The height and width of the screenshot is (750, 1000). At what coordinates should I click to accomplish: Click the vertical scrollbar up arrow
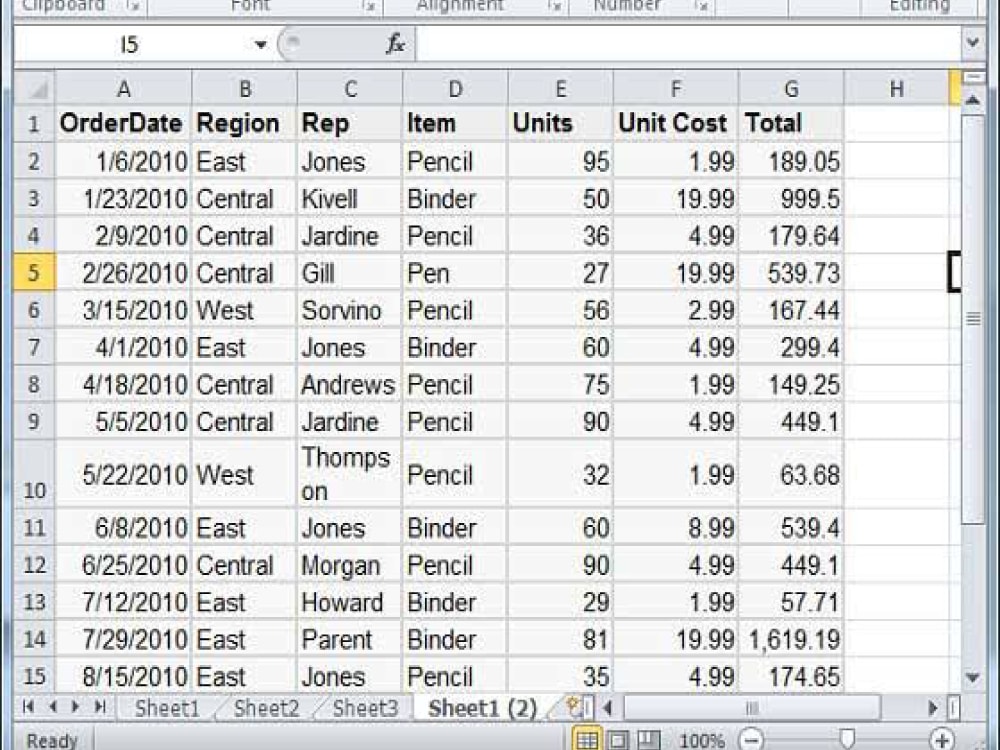click(973, 99)
